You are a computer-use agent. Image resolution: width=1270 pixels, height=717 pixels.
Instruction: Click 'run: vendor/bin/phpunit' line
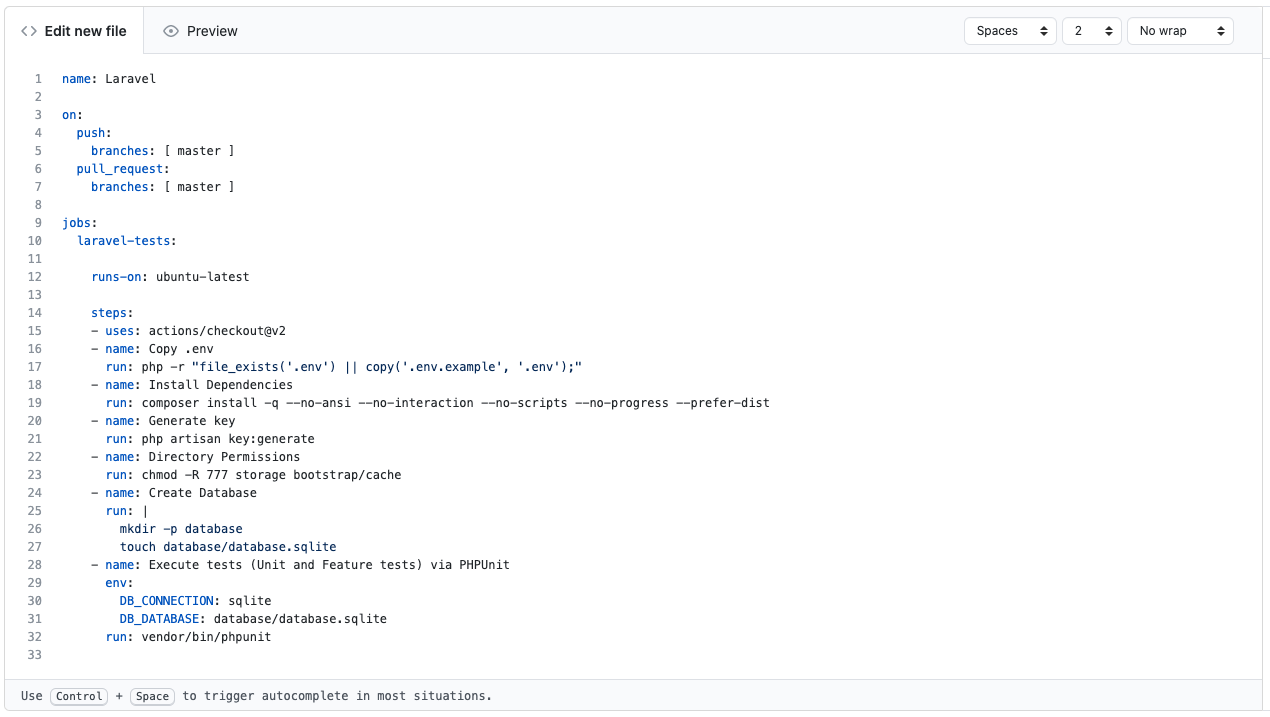point(188,637)
